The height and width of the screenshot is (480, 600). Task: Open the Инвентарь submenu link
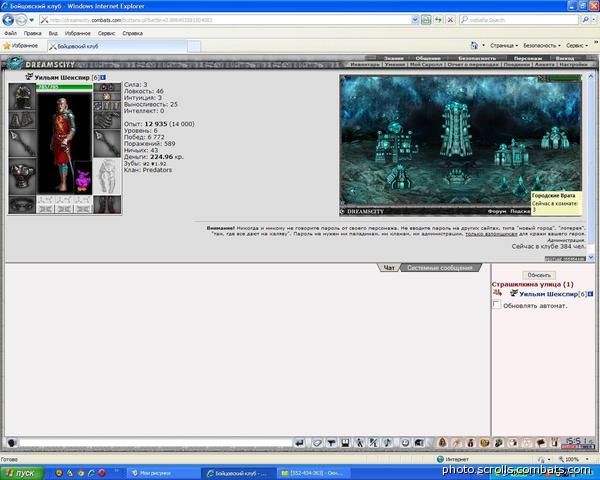pos(365,65)
